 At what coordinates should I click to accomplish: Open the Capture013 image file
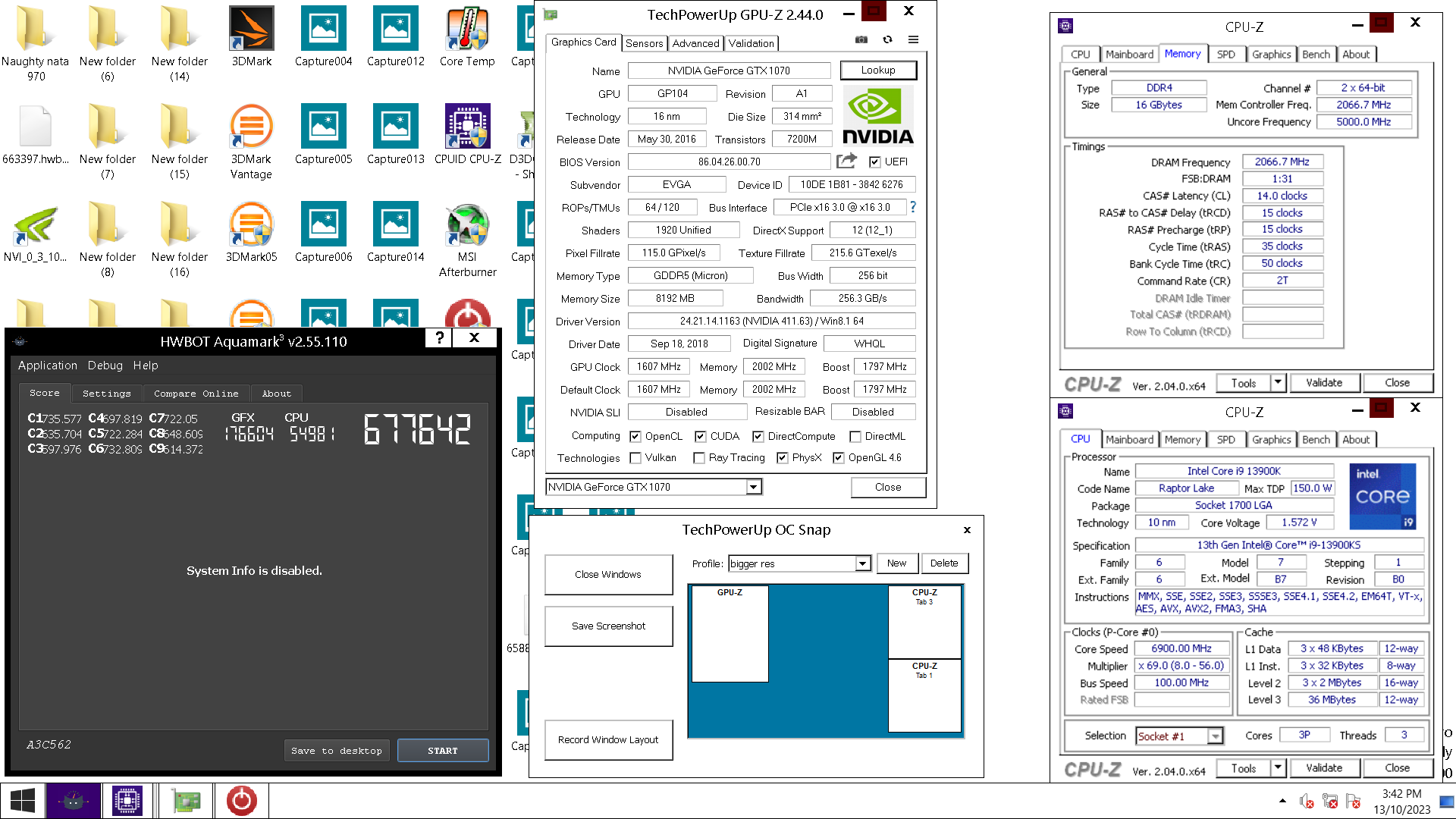coord(395,134)
